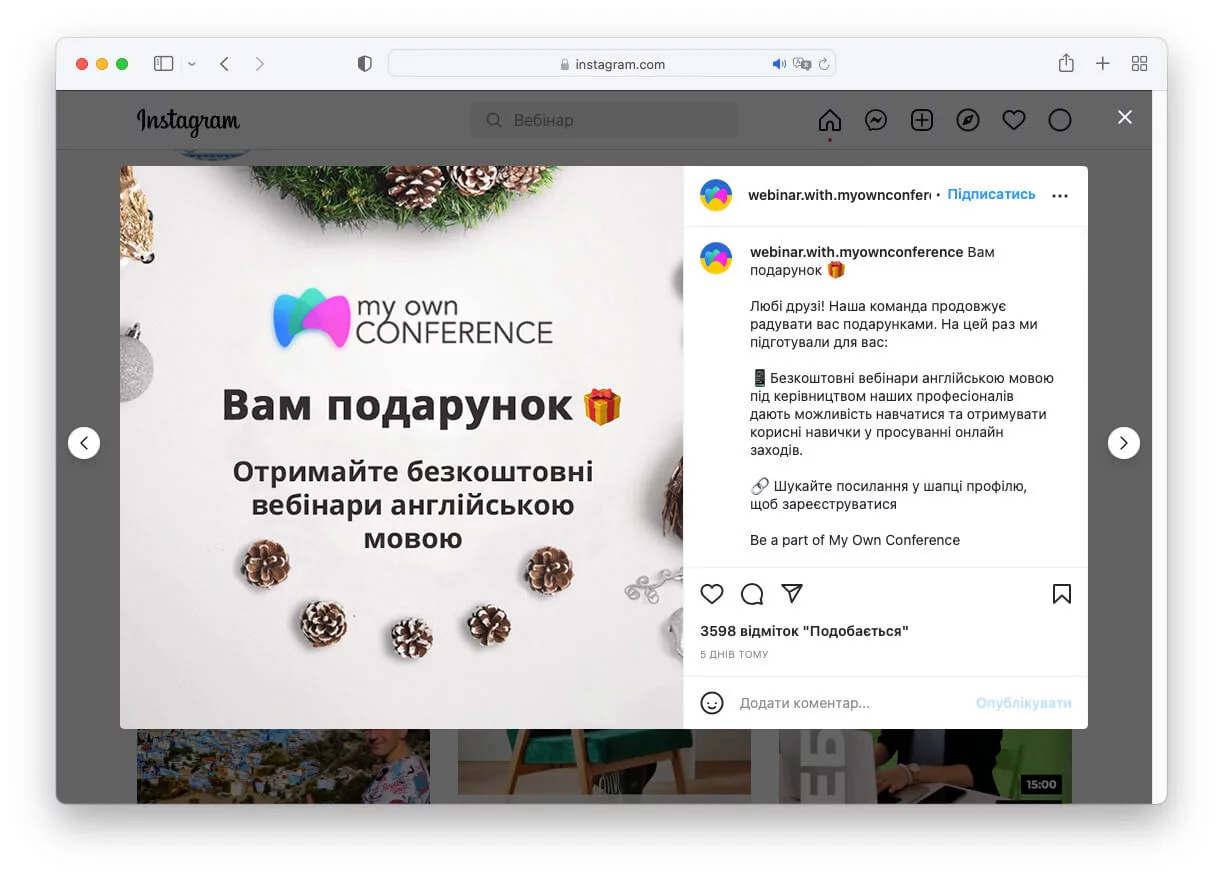Viewport: 1223px width, 878px height.
Task: Advance to the next carousel image
Action: click(x=1123, y=442)
